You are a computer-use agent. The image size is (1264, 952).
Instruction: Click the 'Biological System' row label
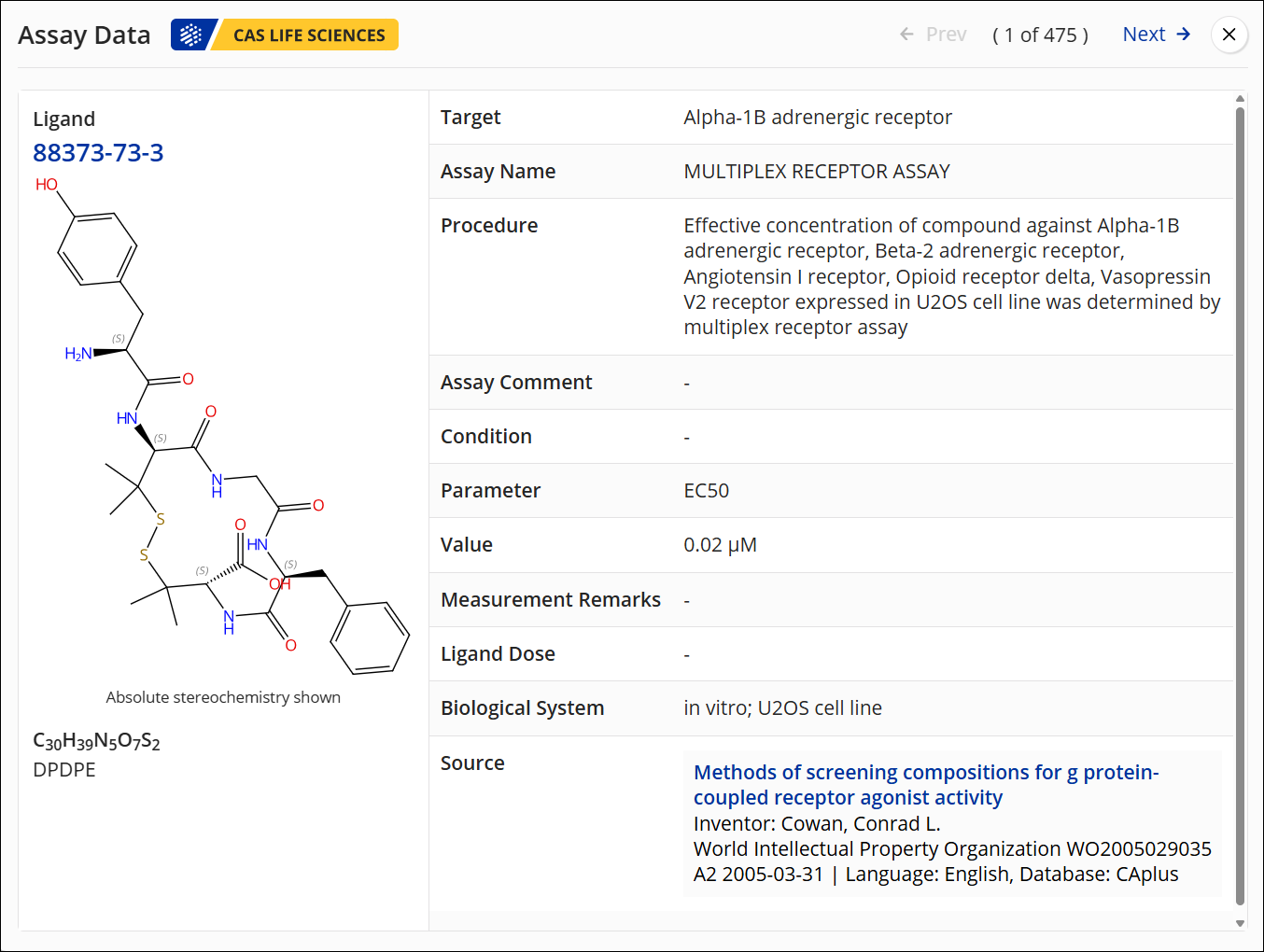523,708
